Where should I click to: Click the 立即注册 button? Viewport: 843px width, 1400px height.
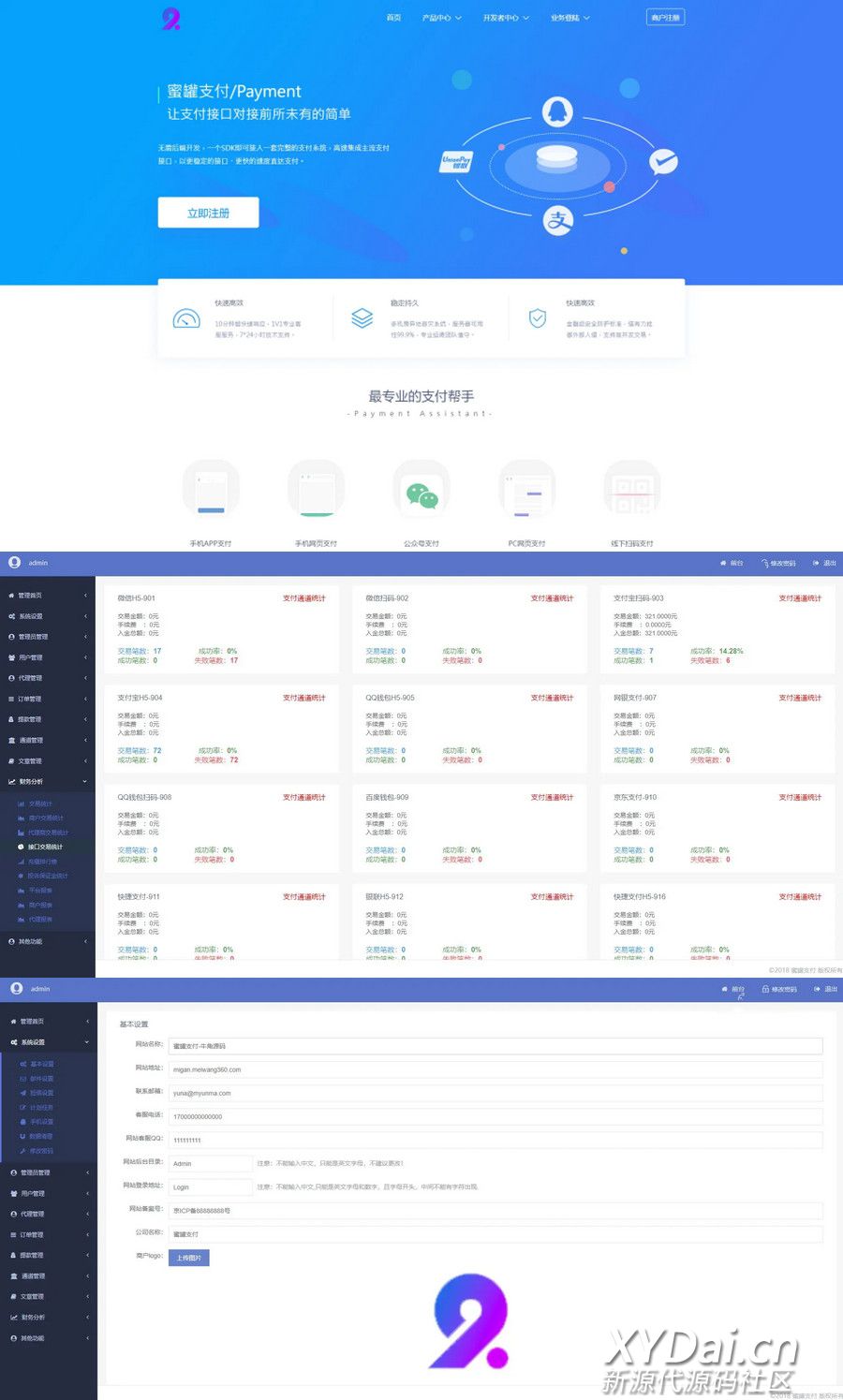pyautogui.click(x=208, y=213)
